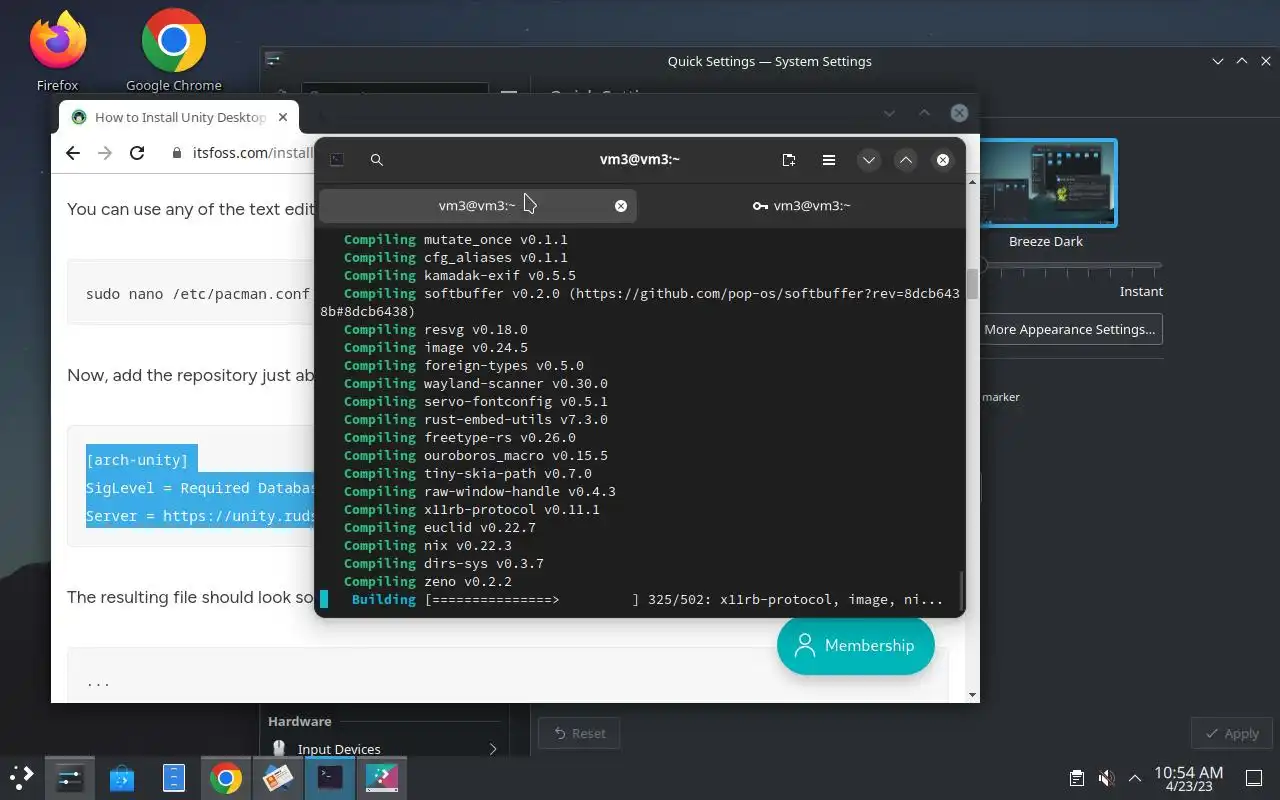Go back in the browser

[72, 153]
